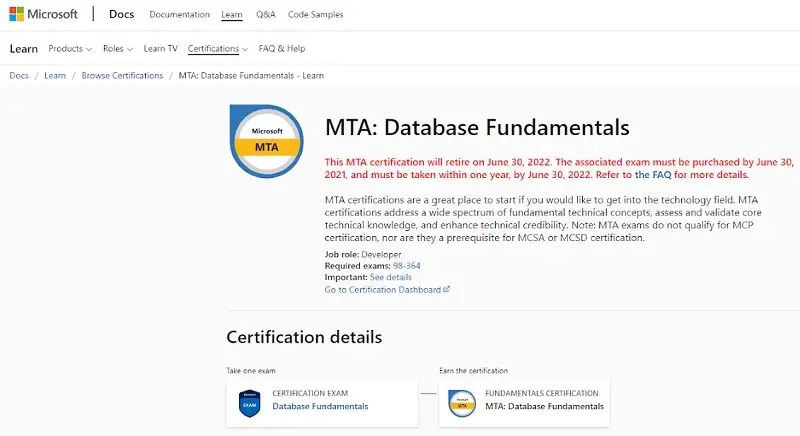Click the "FUNDAMENTALS CERTIFICATION" card label

[542, 393]
